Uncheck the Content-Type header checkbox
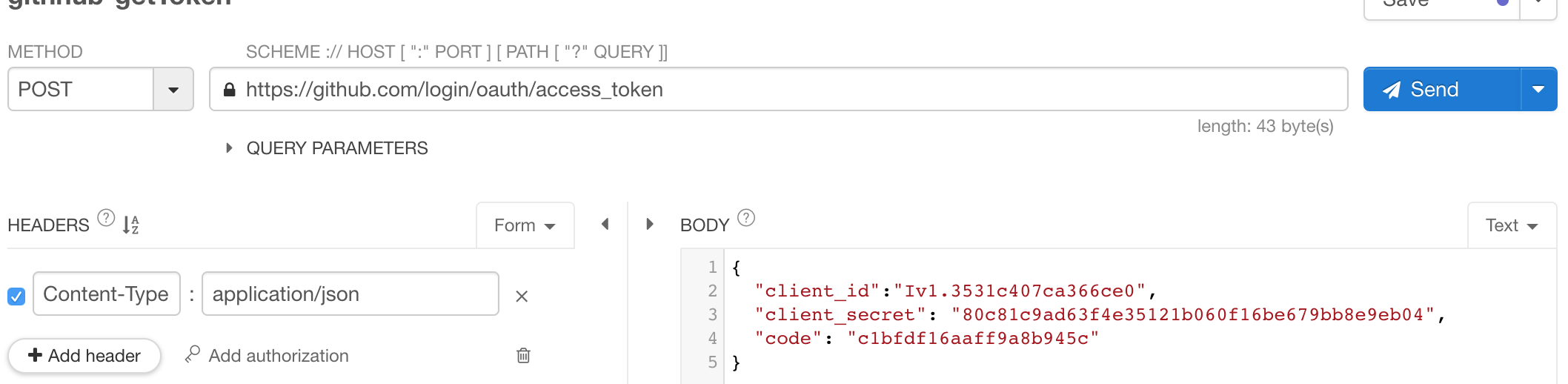 (x=16, y=297)
